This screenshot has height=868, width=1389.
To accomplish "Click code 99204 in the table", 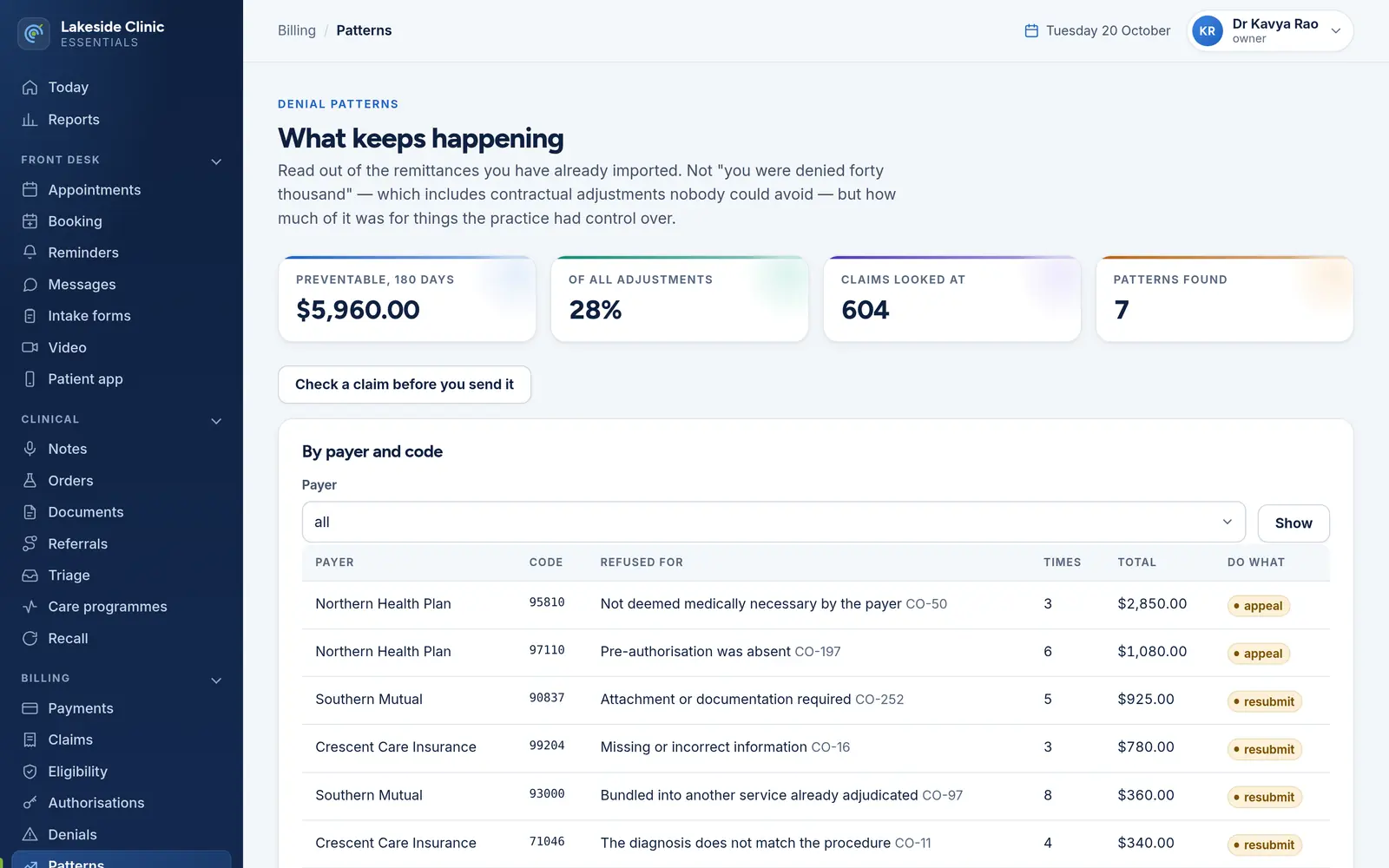I will [x=547, y=746].
